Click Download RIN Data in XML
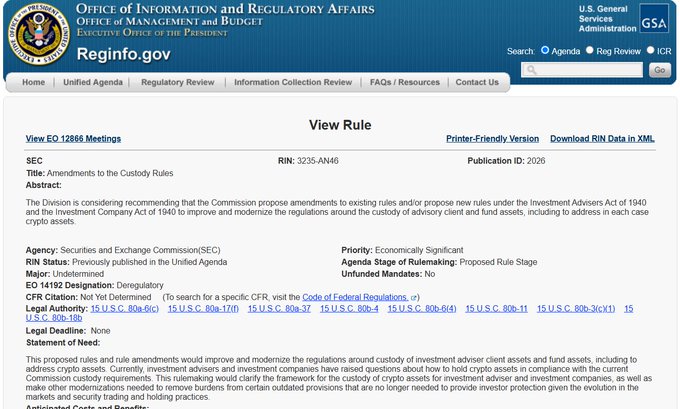Image resolution: width=680 pixels, height=409 pixels. (602, 139)
